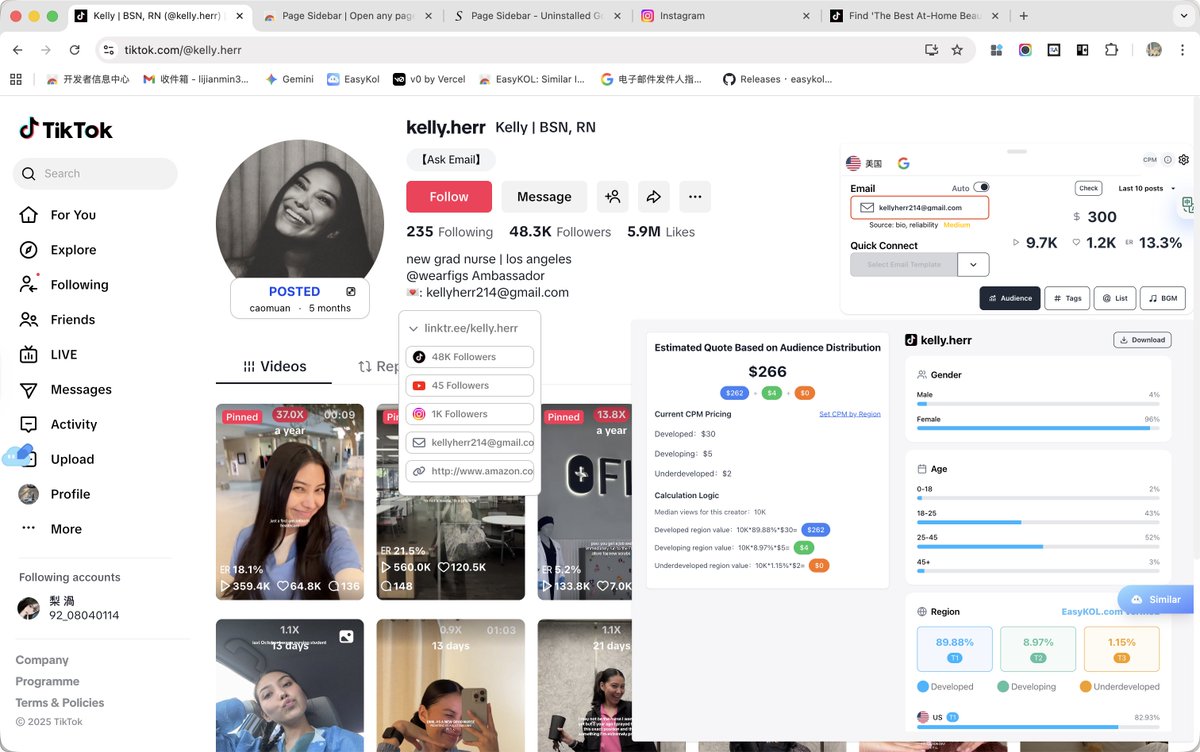This screenshot has height=752, width=1200.
Task: Click the TikTok search field
Action: tap(95, 173)
